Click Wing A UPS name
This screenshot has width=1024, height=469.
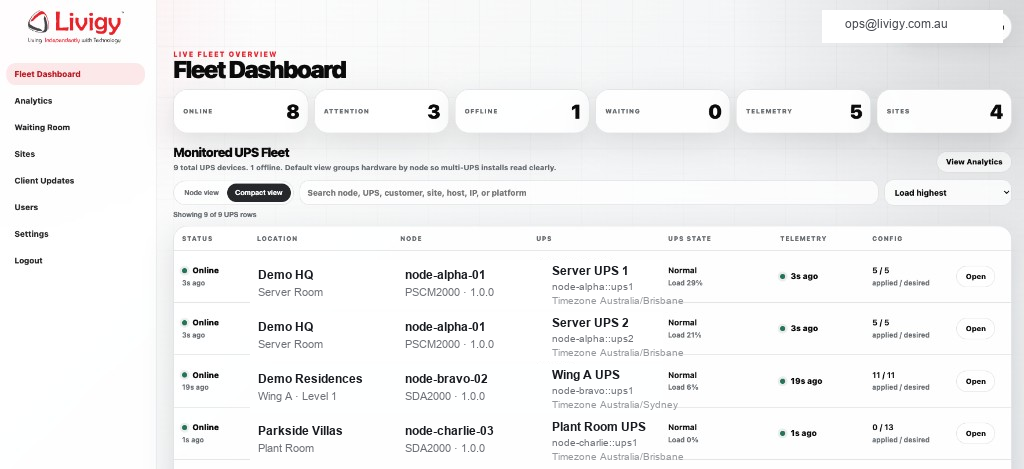click(586, 375)
